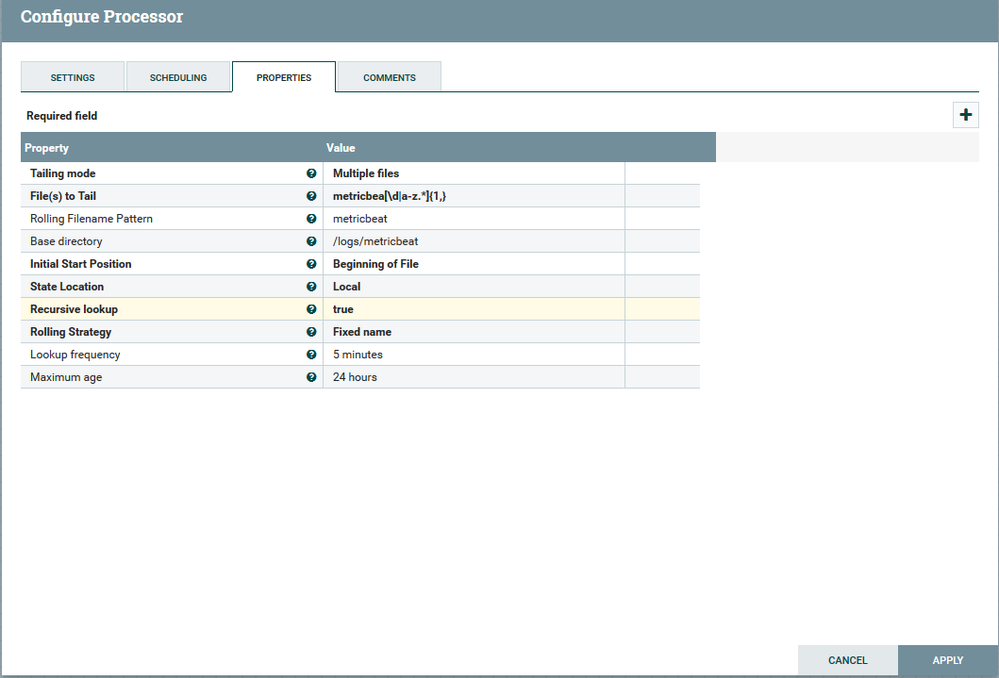Select the 'Initial Start Position' property name
The height and width of the screenshot is (678, 999).
(x=81, y=264)
